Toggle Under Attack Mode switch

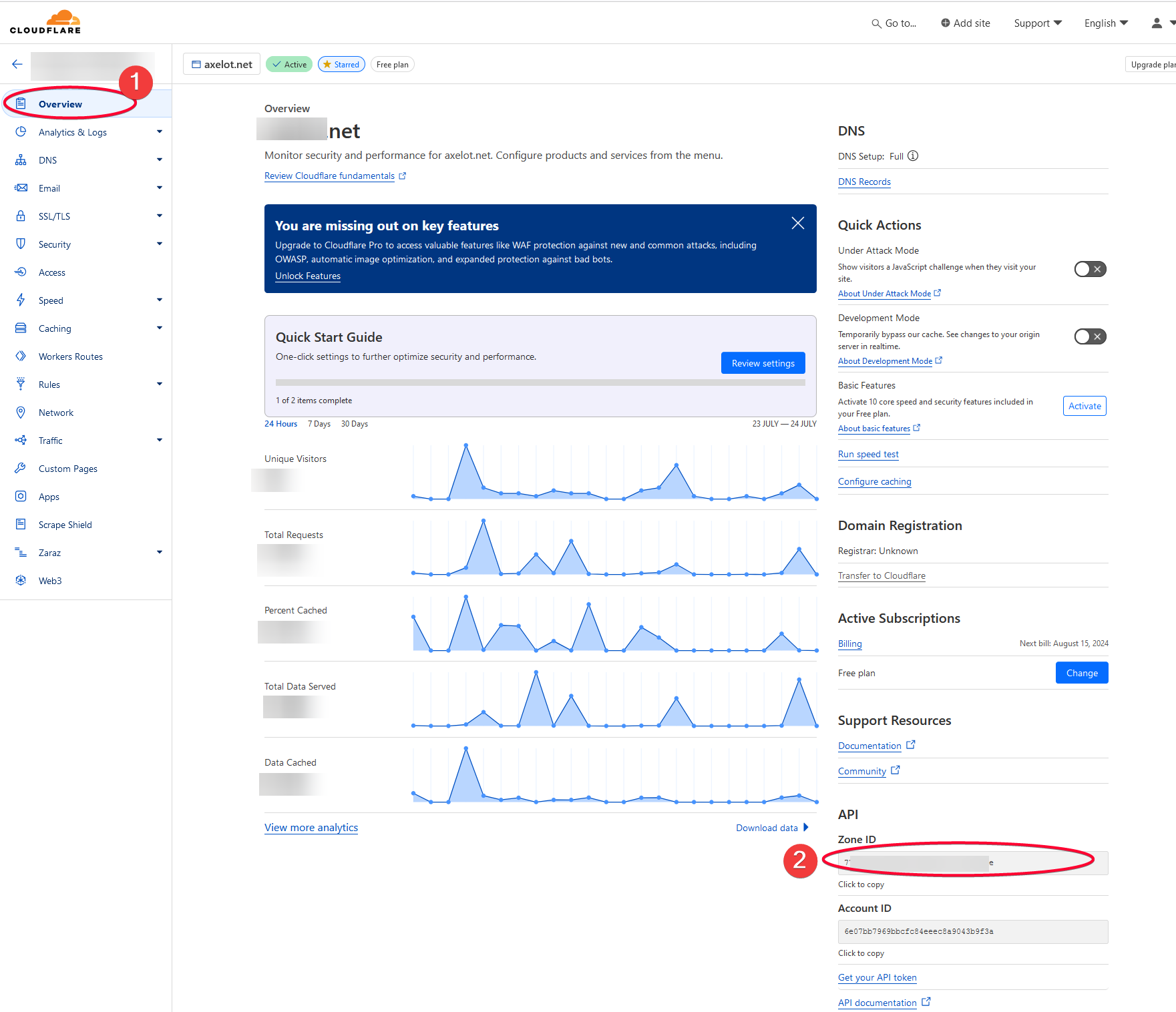tap(1090, 269)
